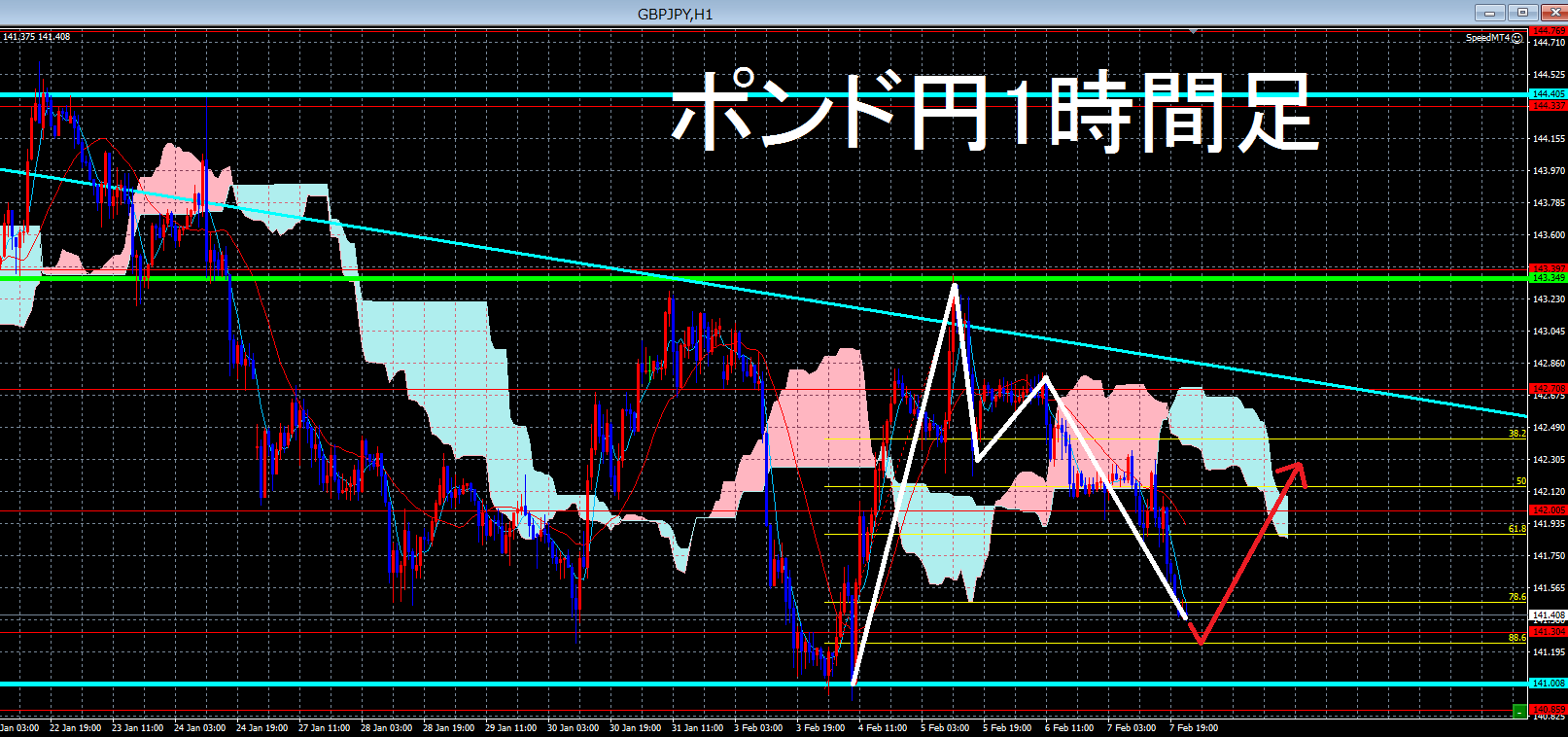Click the green minus button near 140.859

click(x=1519, y=712)
